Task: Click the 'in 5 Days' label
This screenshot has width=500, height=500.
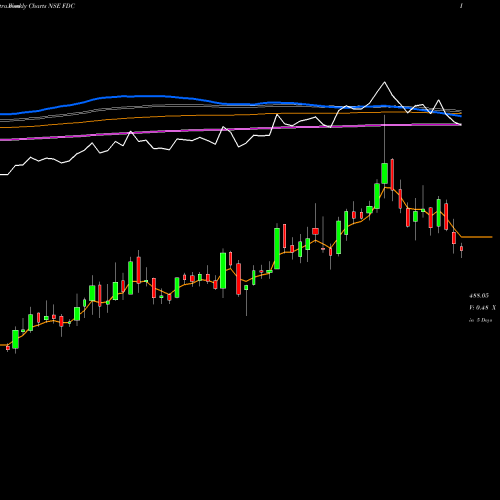Action: (480, 320)
